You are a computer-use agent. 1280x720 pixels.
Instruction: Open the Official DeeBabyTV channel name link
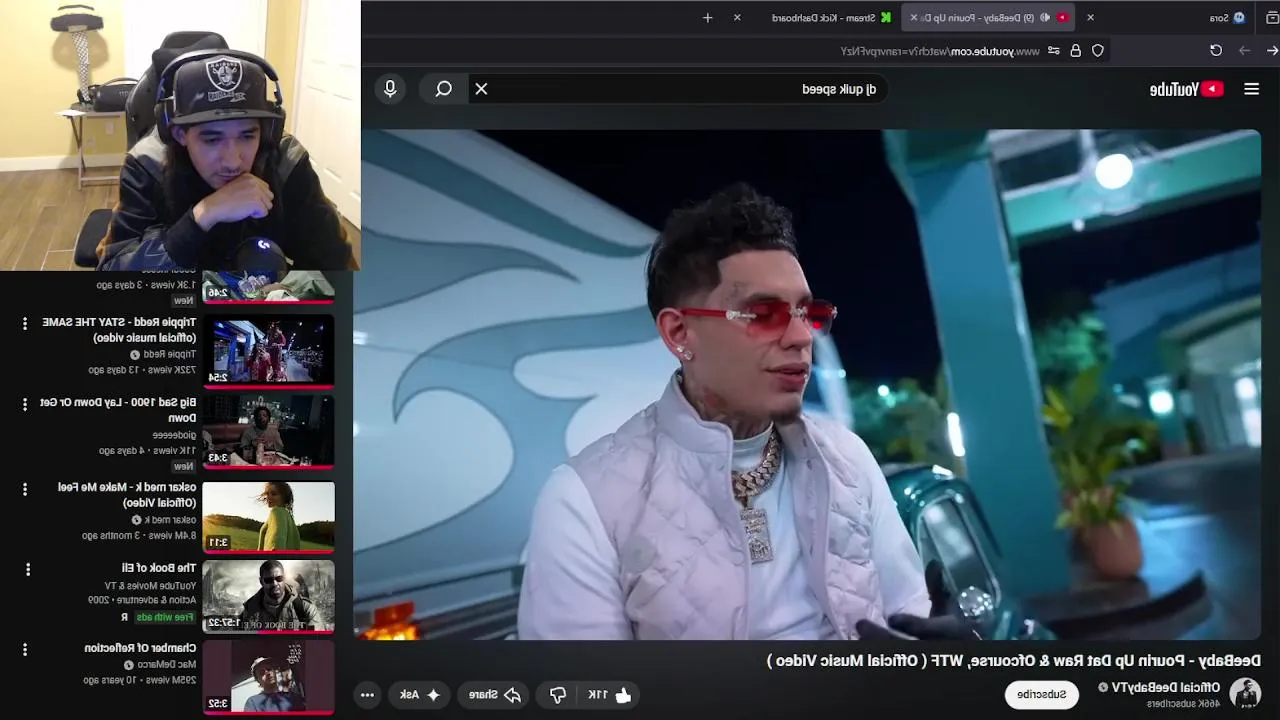tap(1165, 687)
